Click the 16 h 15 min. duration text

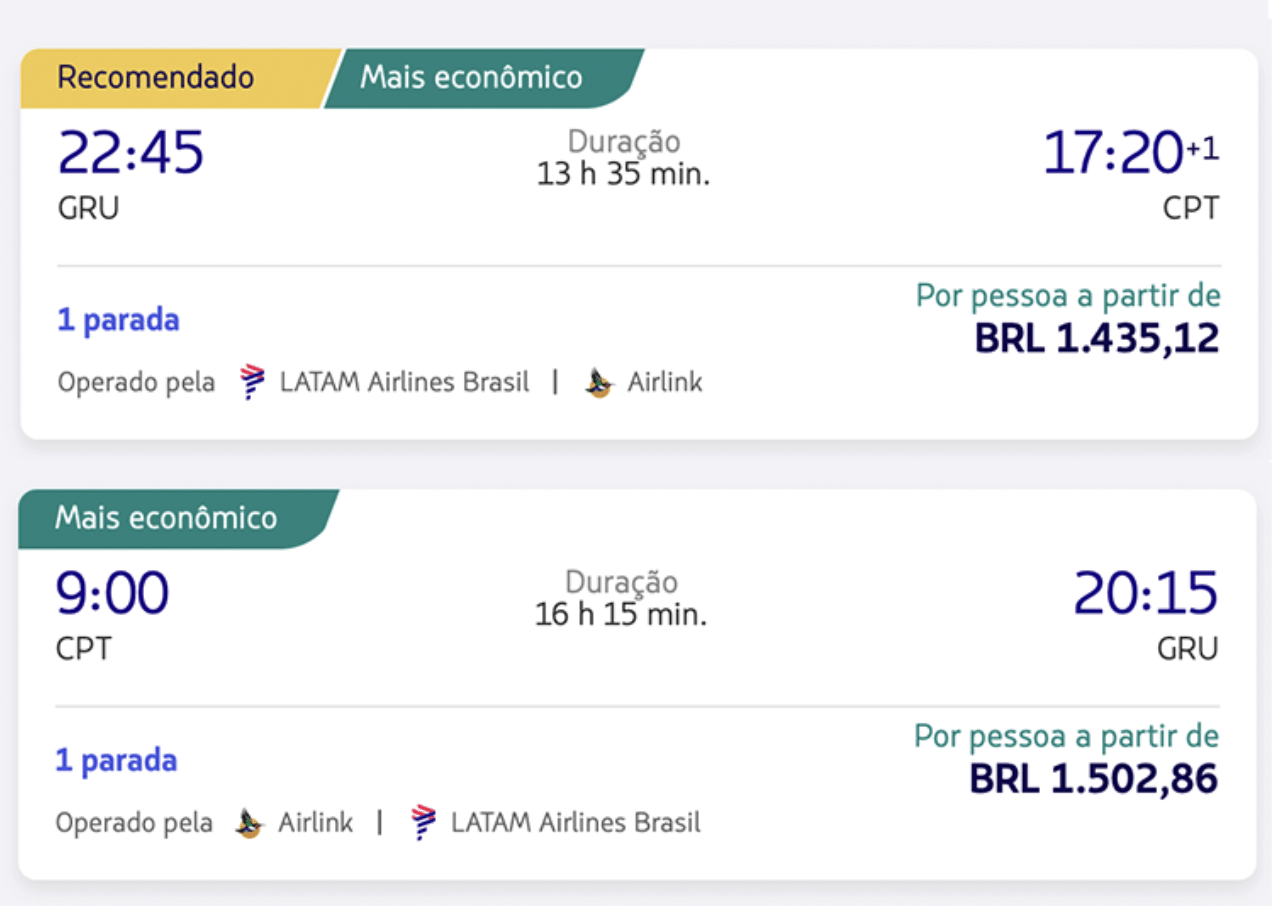[621, 614]
